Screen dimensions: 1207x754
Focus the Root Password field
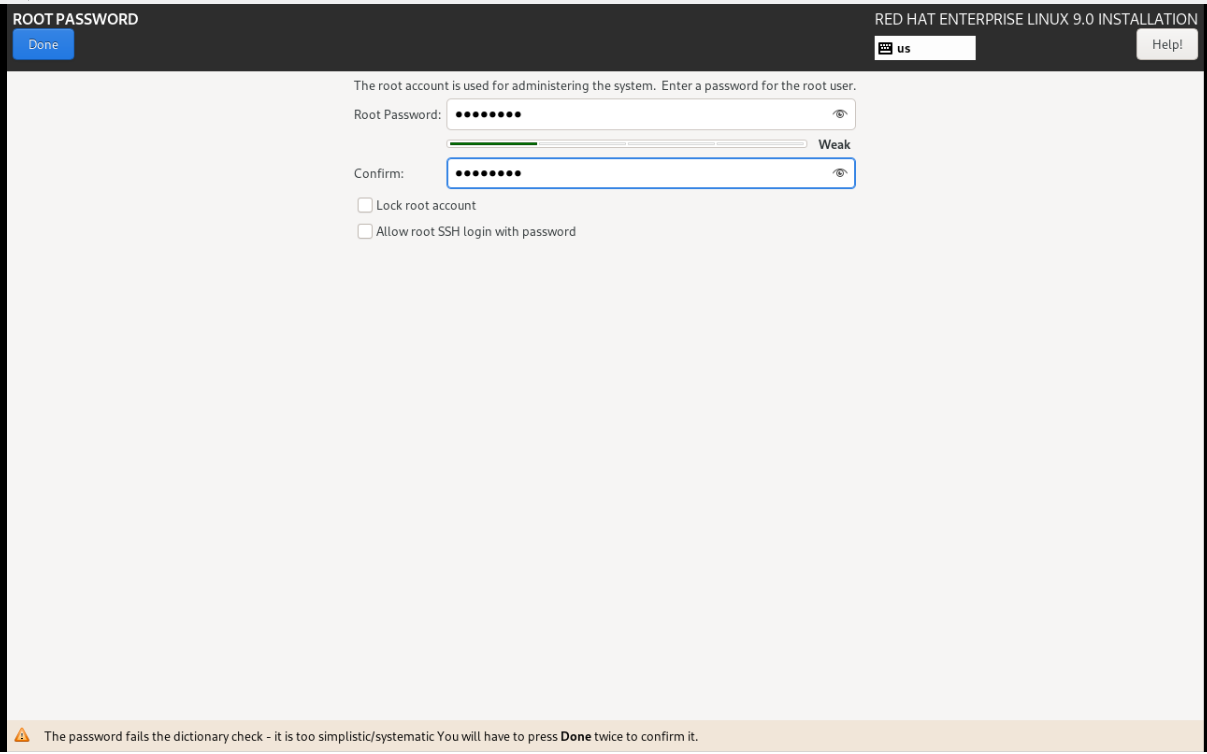point(651,114)
